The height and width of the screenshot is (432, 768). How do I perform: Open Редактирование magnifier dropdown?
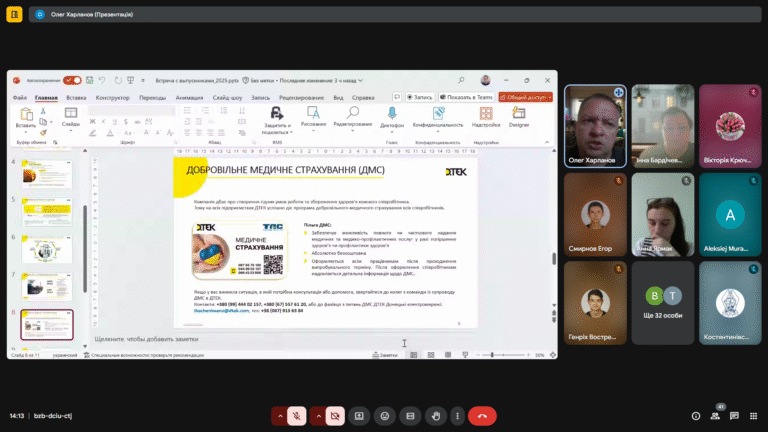[x=353, y=119]
